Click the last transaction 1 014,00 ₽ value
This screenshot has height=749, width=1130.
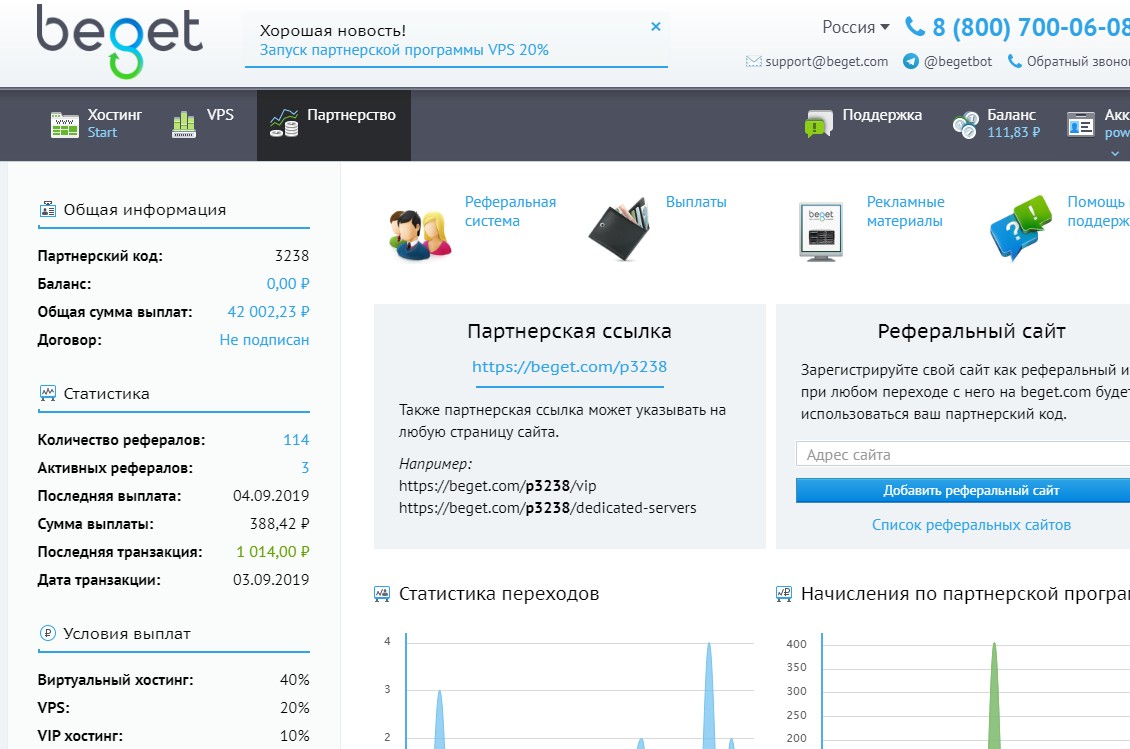point(272,552)
